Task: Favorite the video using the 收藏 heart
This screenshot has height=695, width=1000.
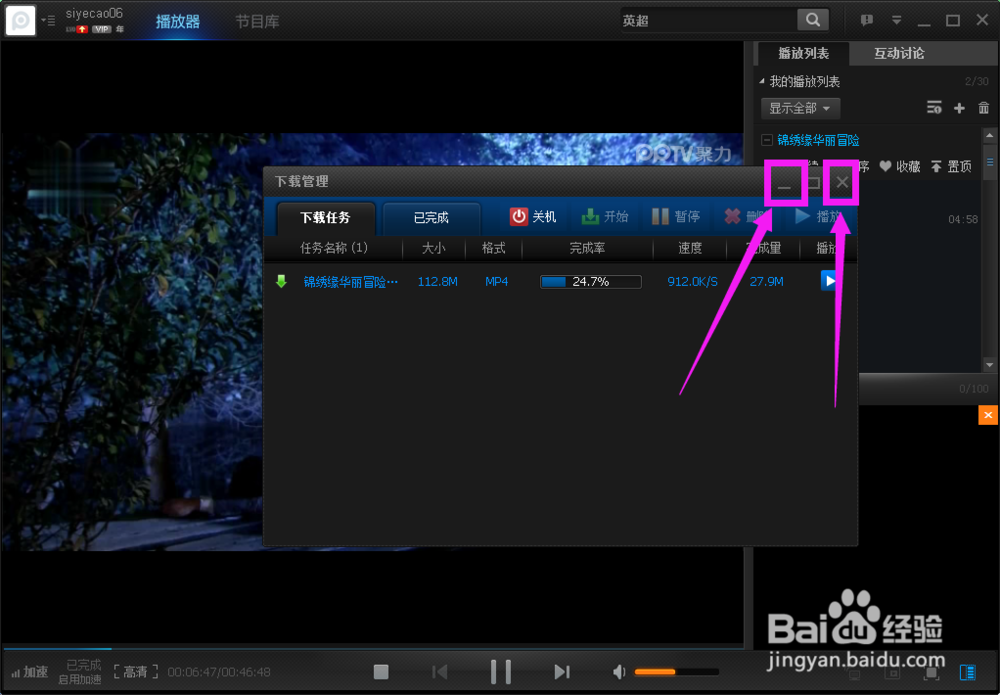Action: pyautogui.click(x=899, y=167)
